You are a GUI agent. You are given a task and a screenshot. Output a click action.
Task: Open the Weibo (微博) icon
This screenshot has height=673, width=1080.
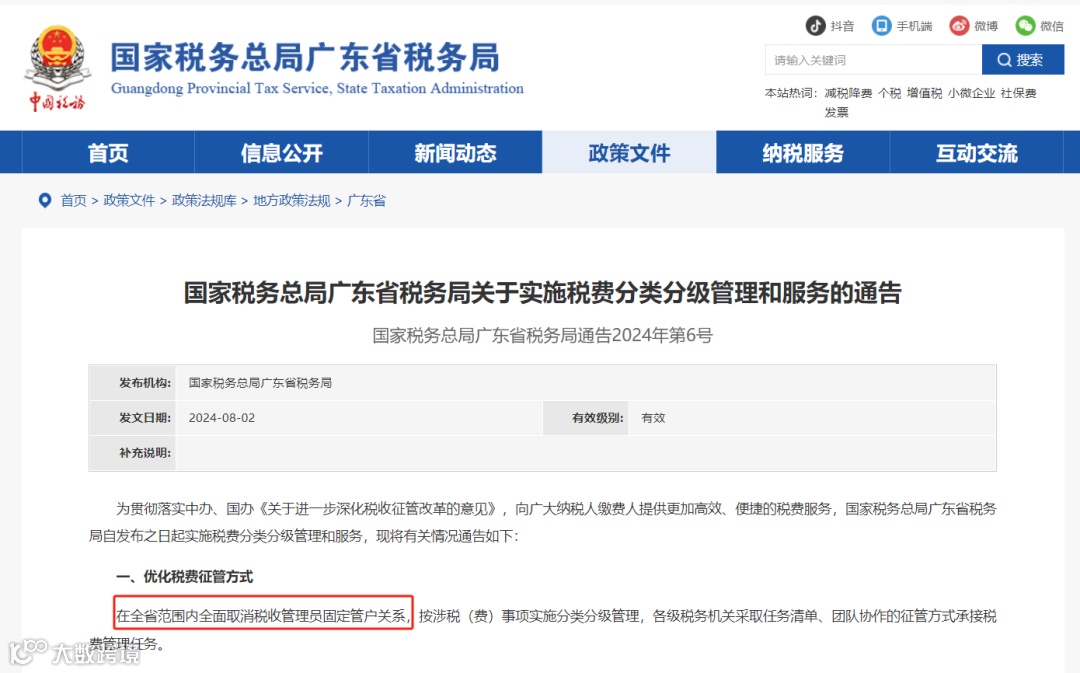point(959,26)
